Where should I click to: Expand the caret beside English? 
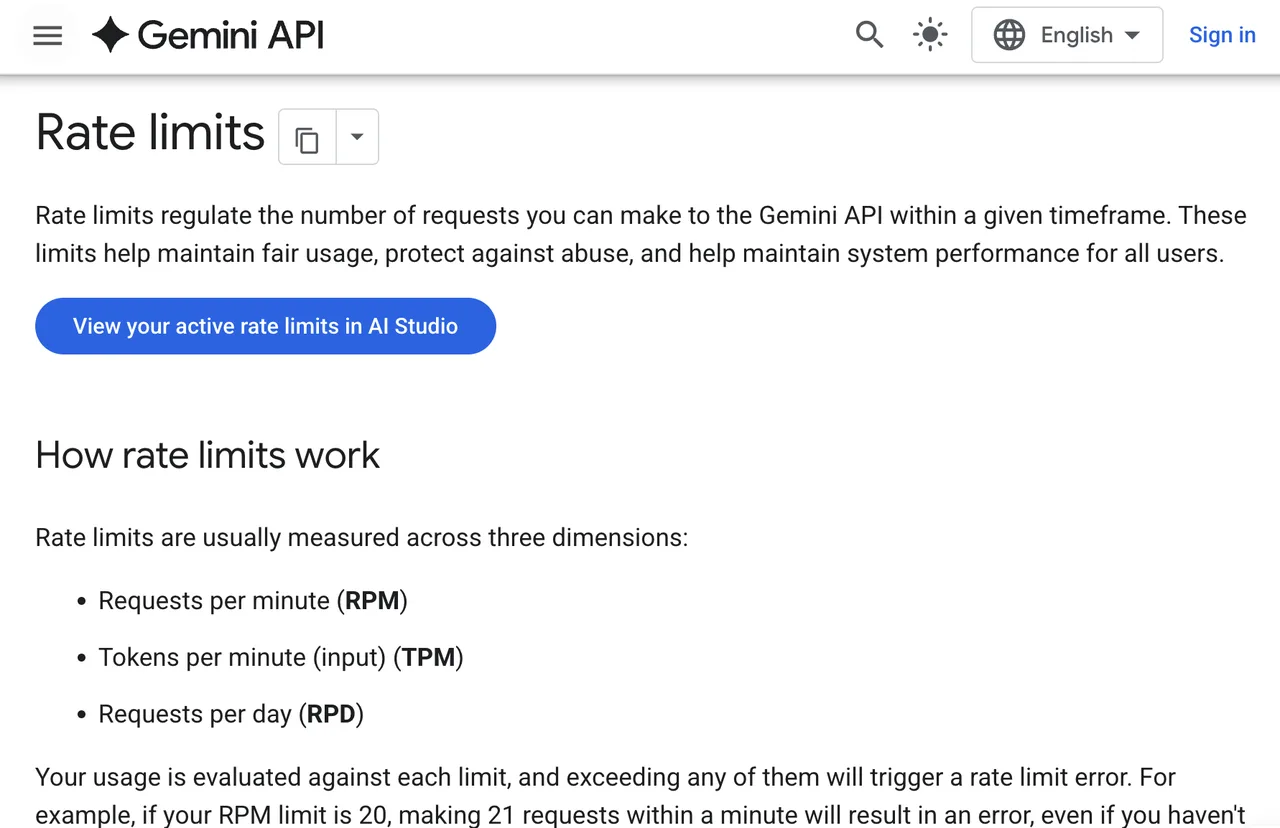[1132, 35]
